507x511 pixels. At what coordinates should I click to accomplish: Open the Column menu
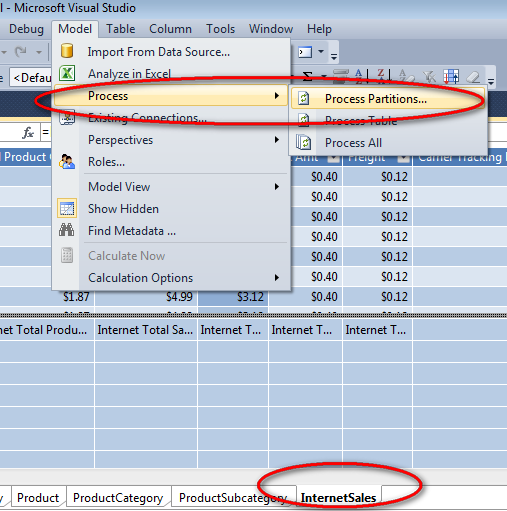[170, 29]
